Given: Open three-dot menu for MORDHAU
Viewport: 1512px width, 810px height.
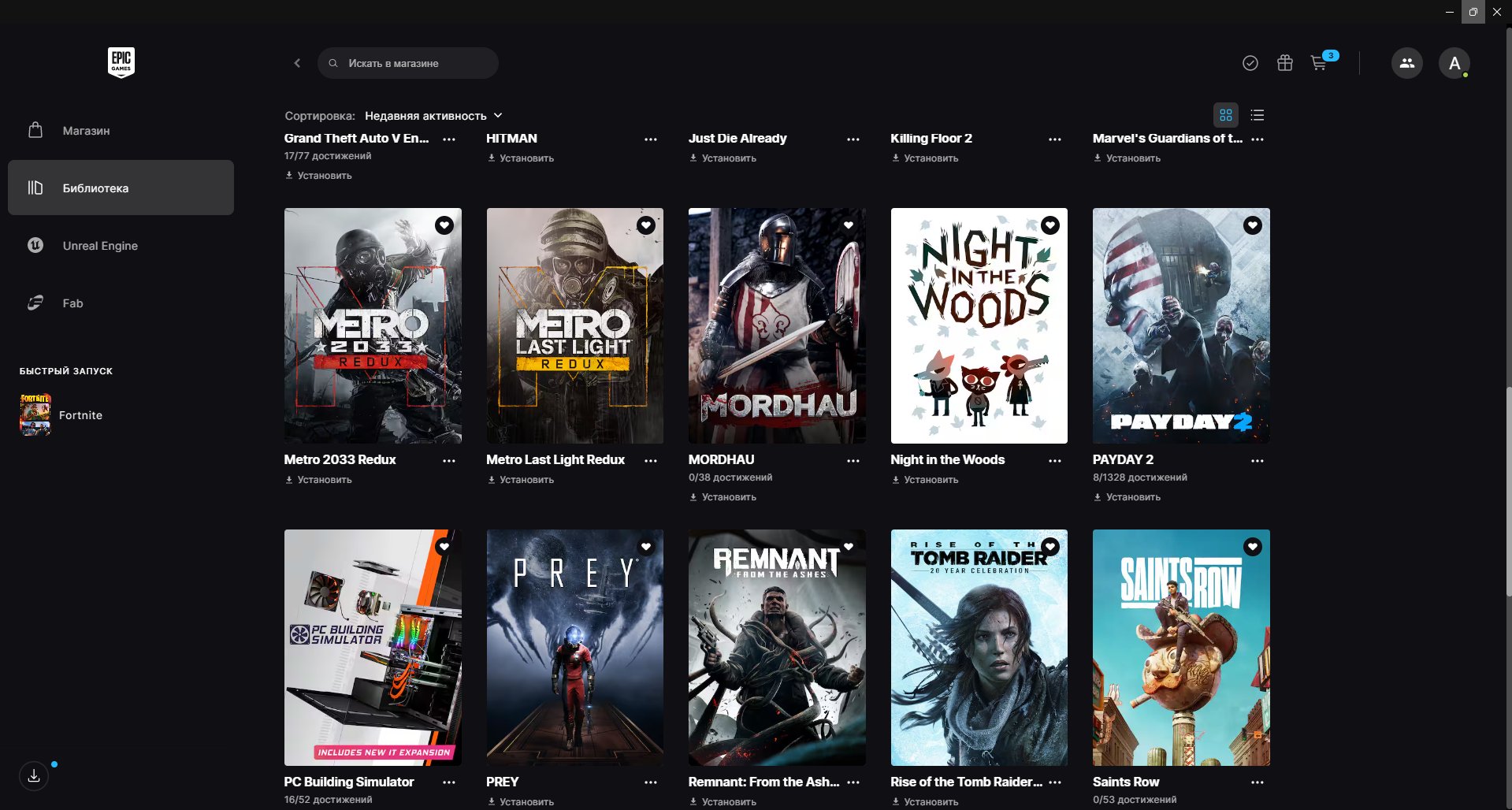Looking at the screenshot, I should click(853, 461).
